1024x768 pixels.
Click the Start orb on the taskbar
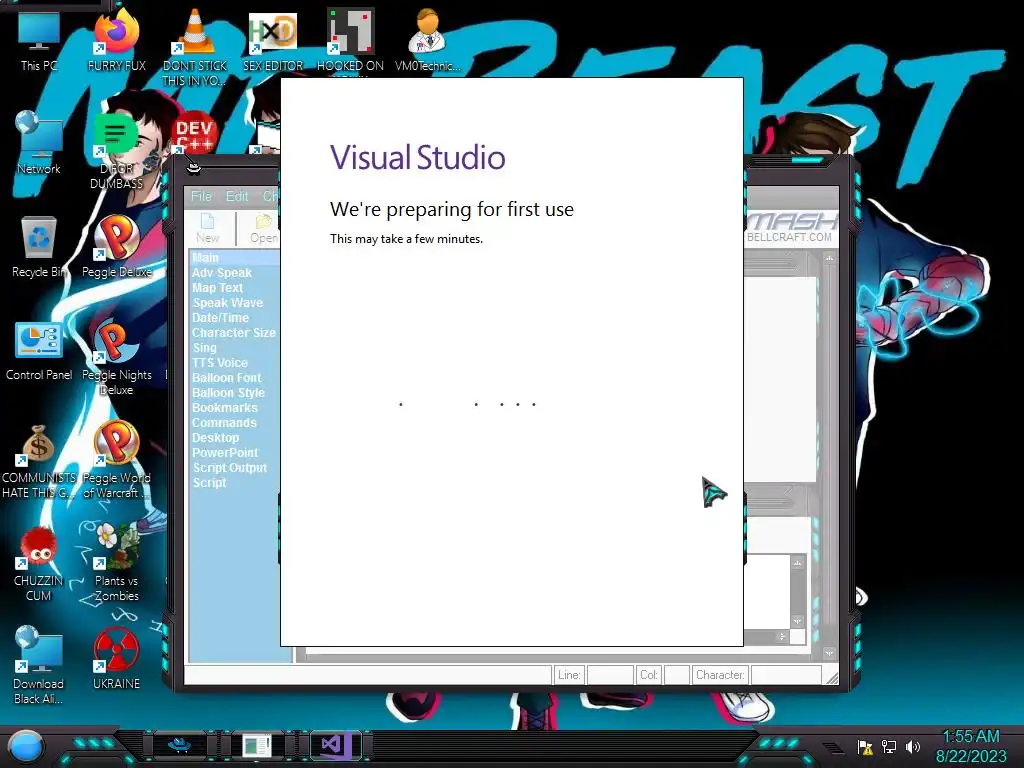(x=25, y=746)
